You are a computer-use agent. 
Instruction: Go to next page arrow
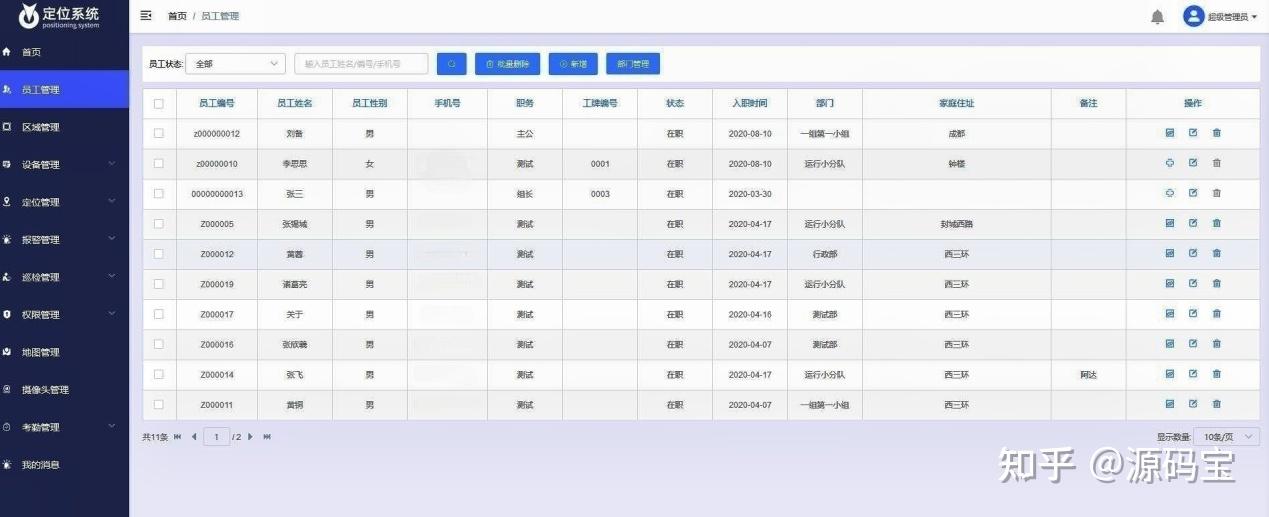[250, 437]
